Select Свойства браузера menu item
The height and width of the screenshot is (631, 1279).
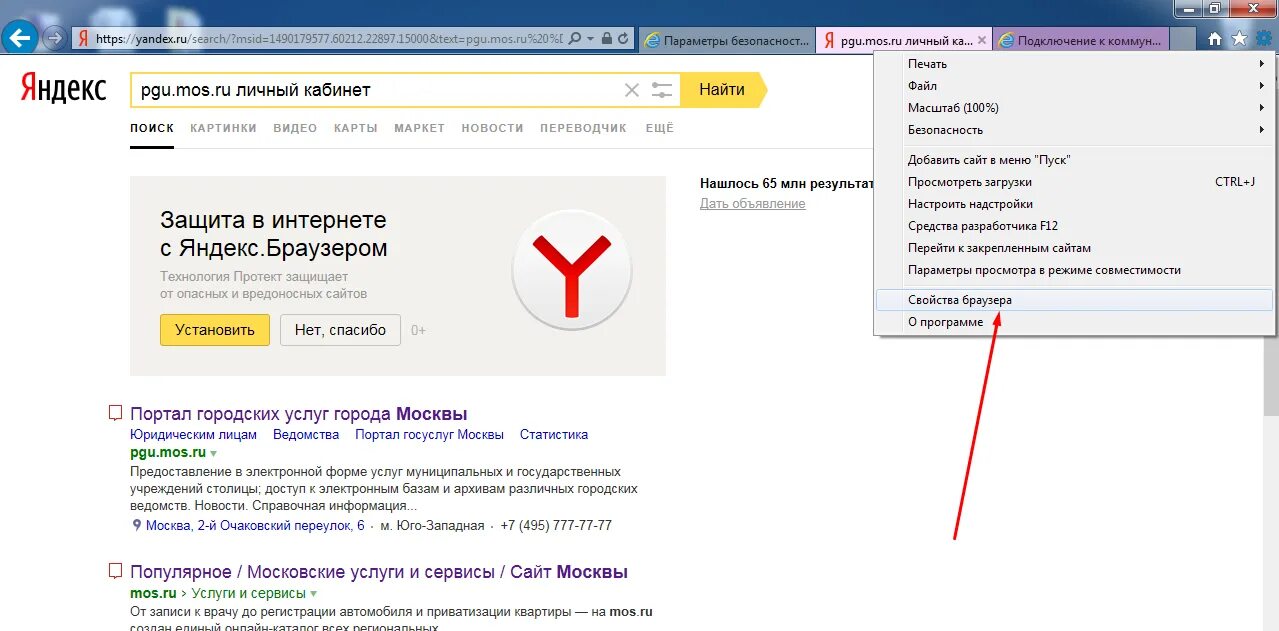point(1073,300)
